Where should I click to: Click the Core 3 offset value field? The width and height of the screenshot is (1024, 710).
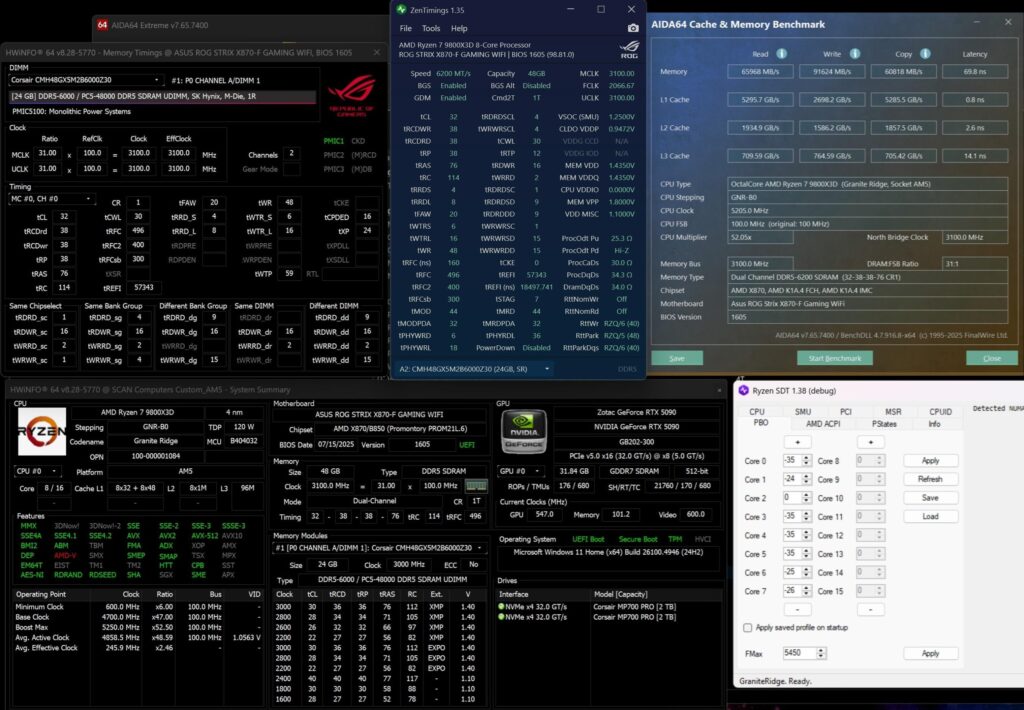pos(792,516)
